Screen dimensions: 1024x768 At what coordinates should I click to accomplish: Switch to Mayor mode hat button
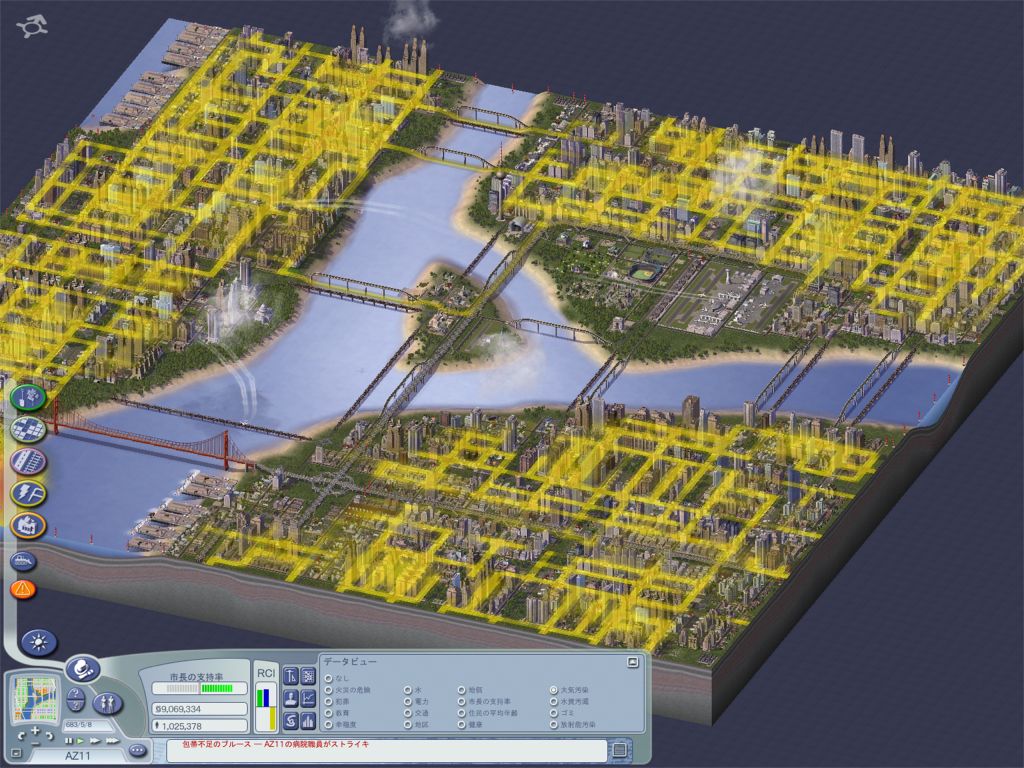[83, 669]
